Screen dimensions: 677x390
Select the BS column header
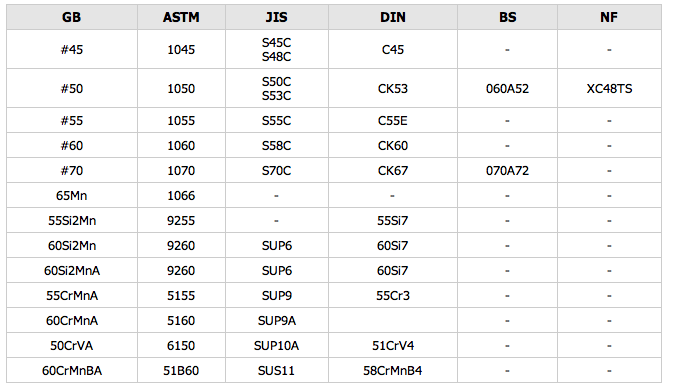(507, 17)
